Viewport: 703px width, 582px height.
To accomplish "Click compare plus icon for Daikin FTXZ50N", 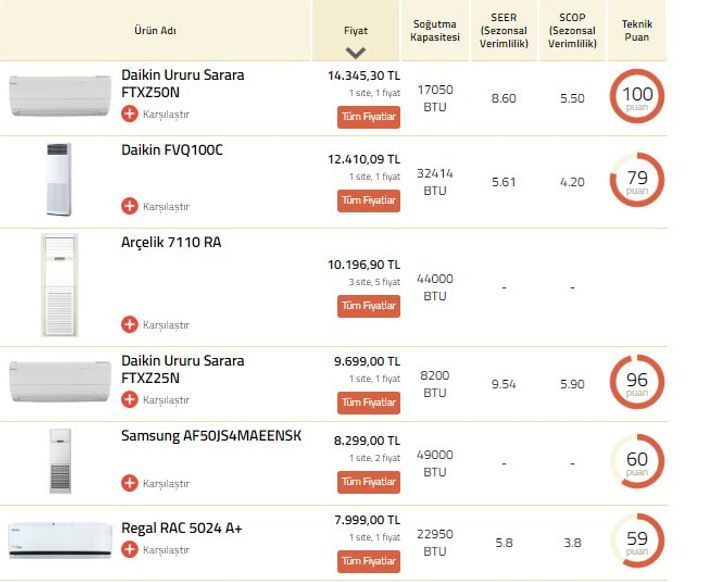I will point(129,114).
